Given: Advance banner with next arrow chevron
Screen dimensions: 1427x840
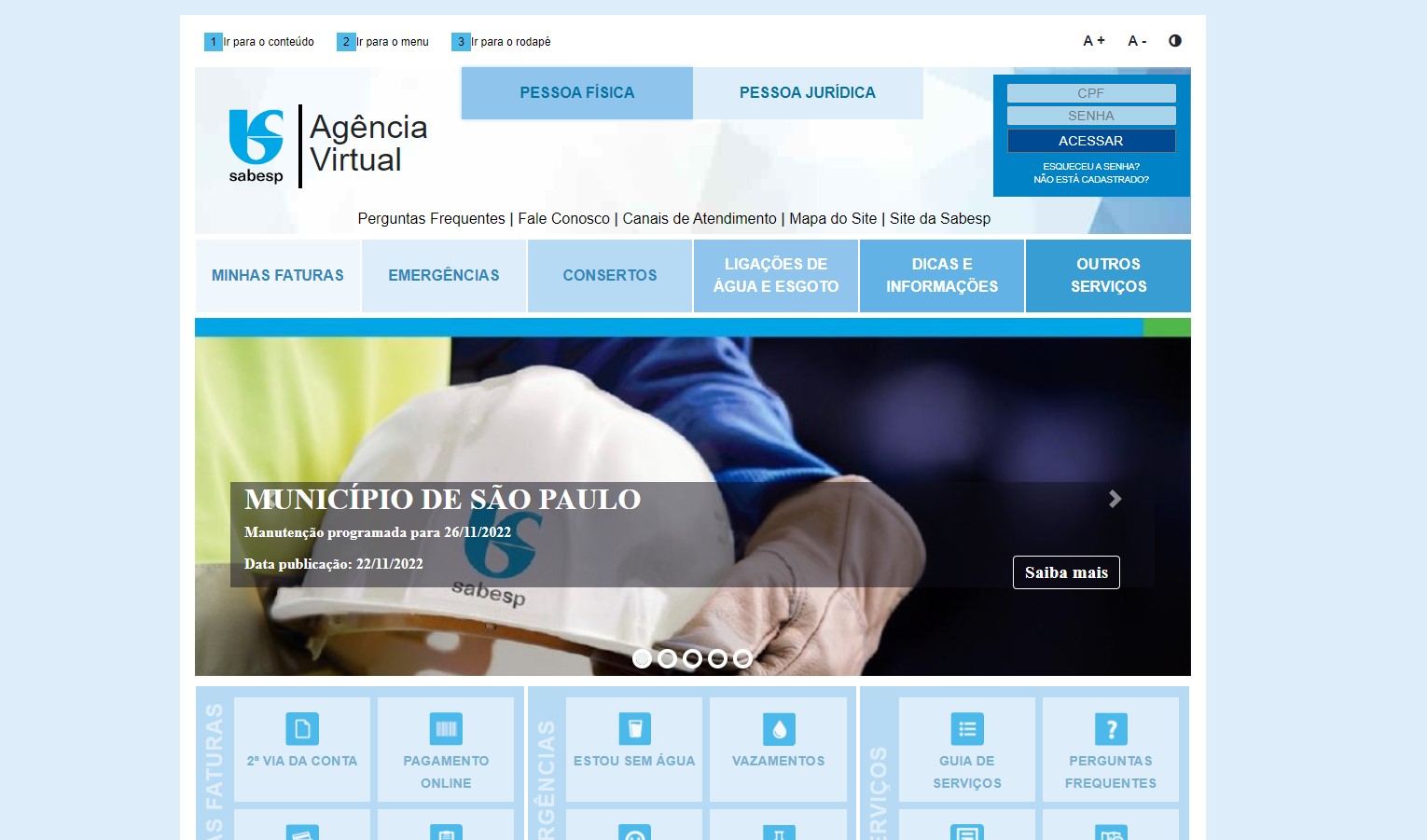Looking at the screenshot, I should pyautogui.click(x=1115, y=499).
